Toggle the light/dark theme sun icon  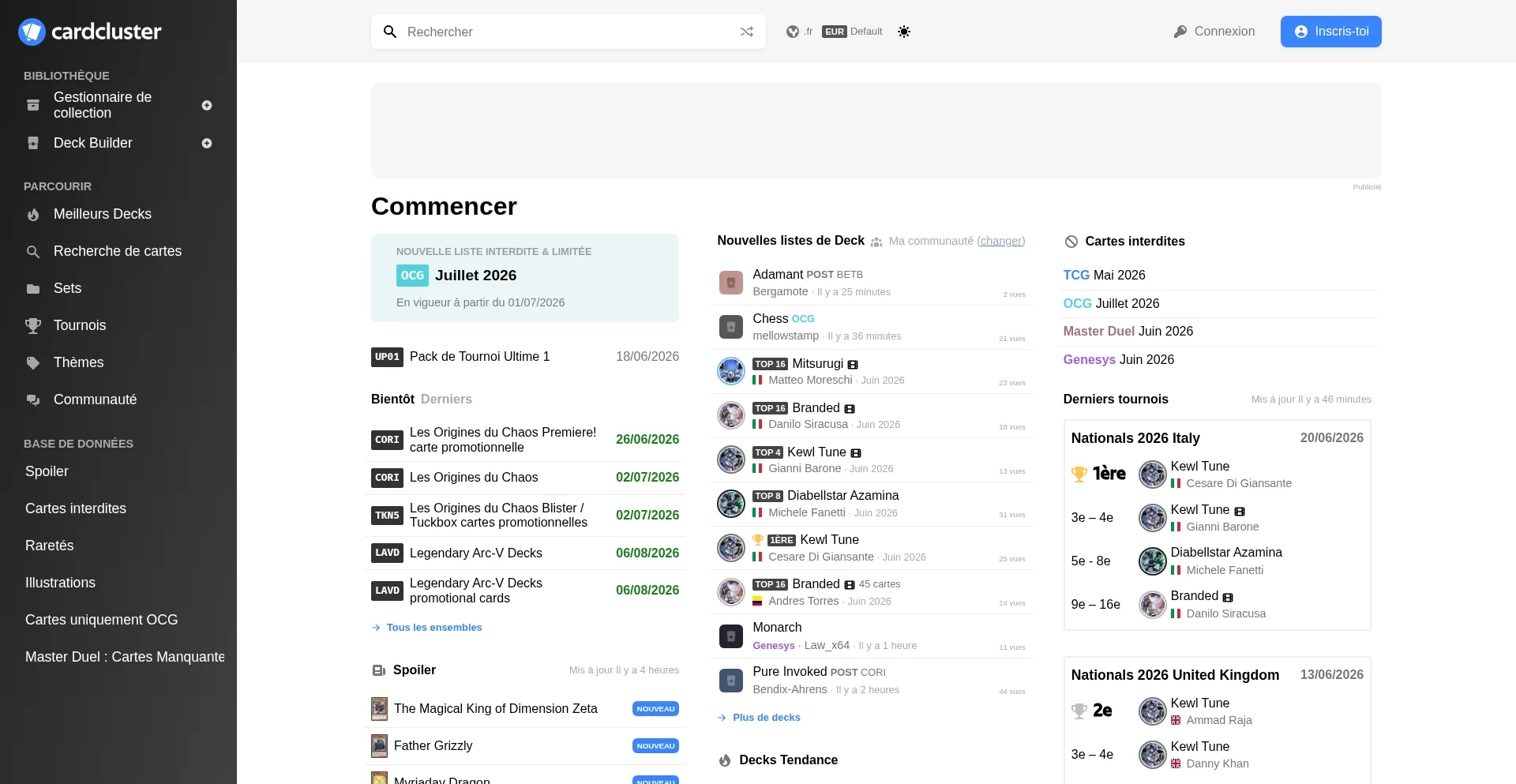[x=904, y=32]
